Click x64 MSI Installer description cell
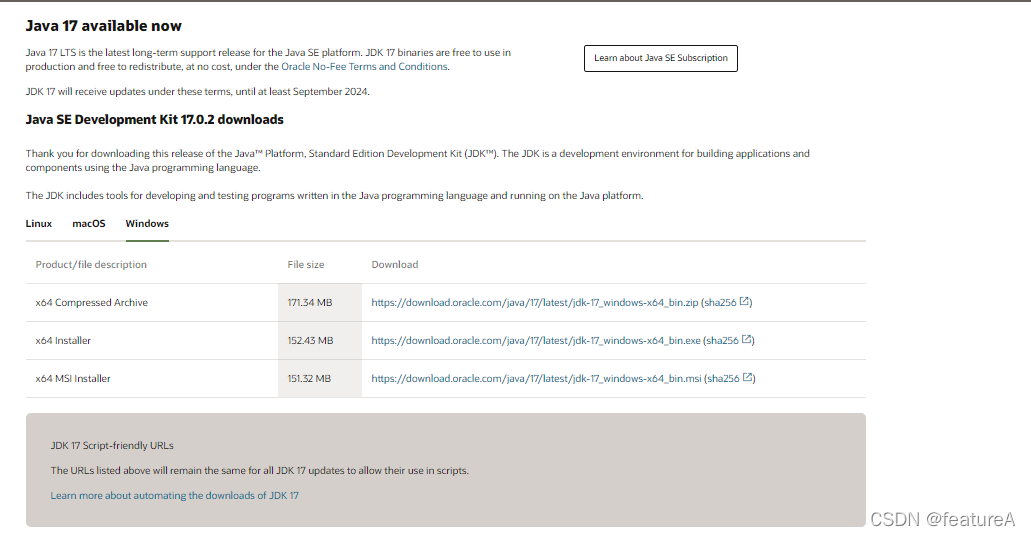This screenshot has height=536, width=1031. [x=152, y=379]
